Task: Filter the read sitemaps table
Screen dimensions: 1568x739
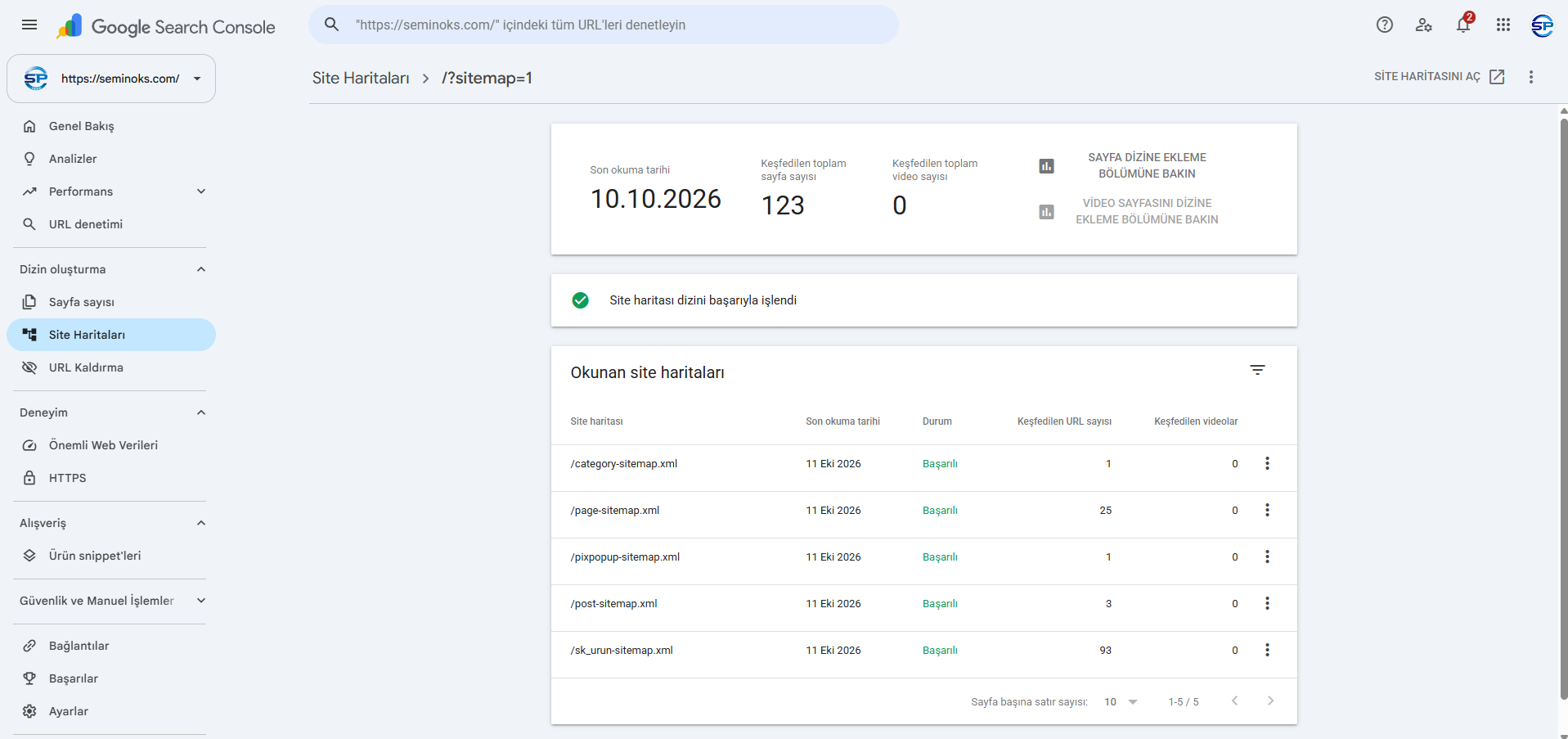Action: click(x=1258, y=370)
